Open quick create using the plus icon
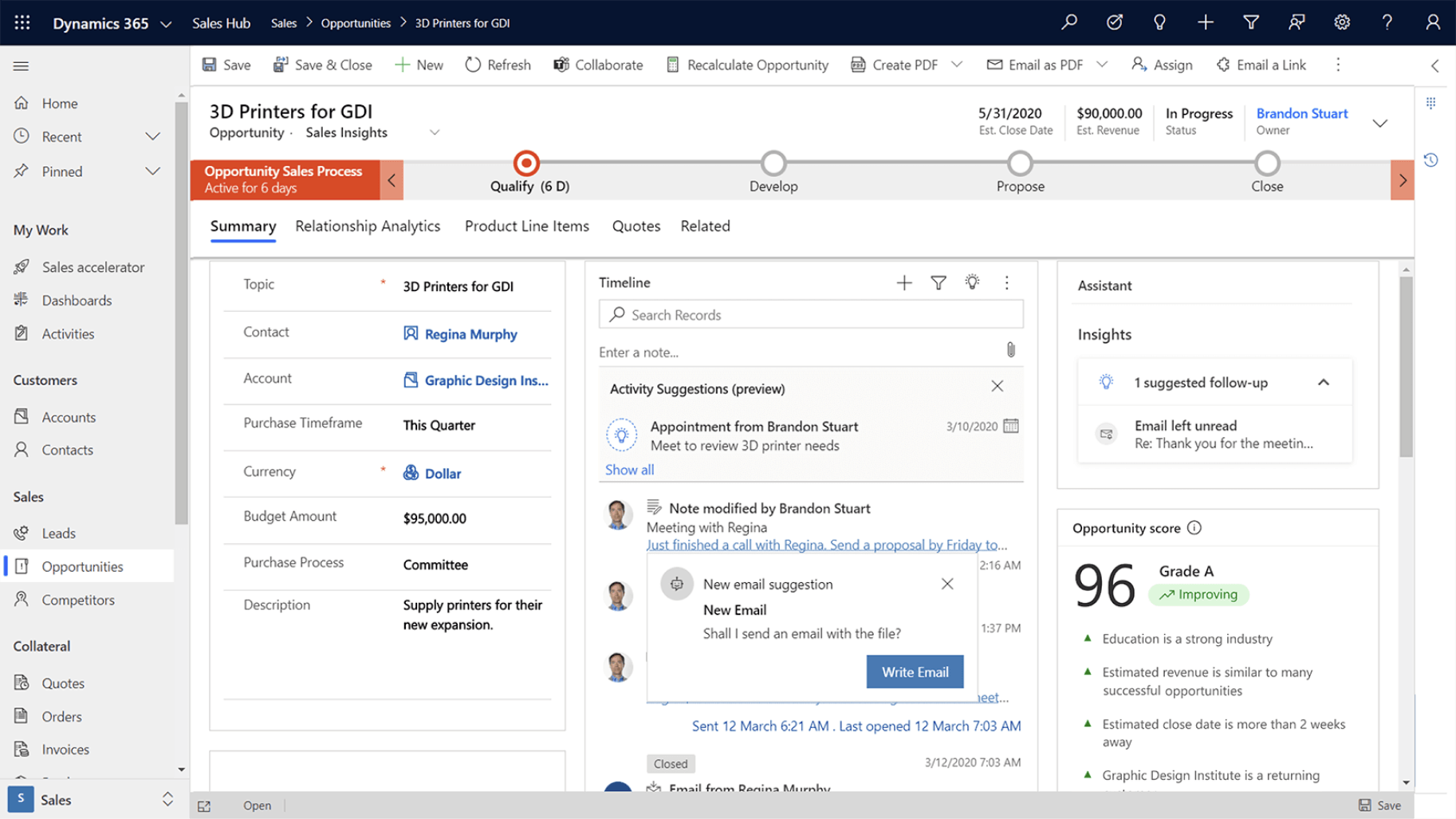This screenshot has height=819, width=1456. click(x=1205, y=22)
